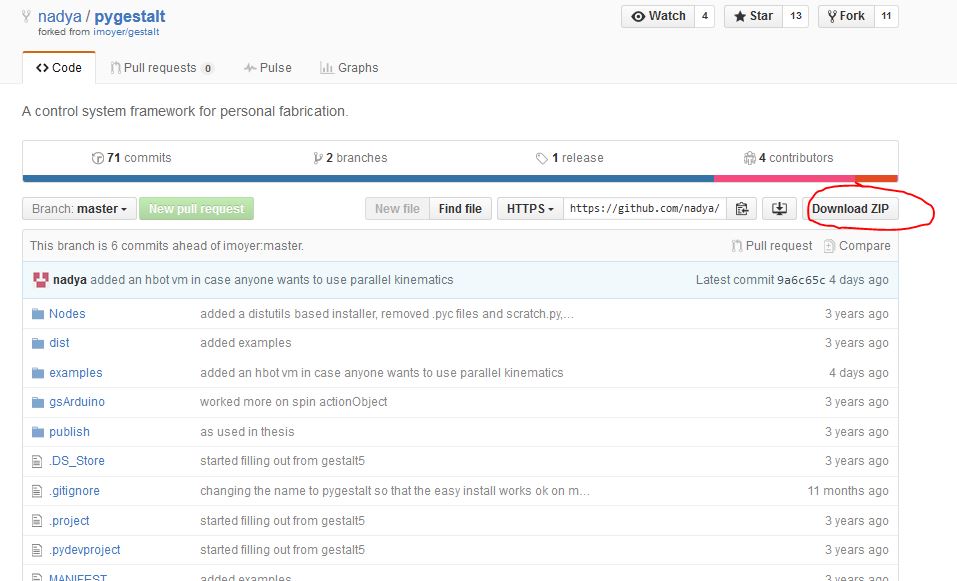Open the imoyer/gestalt source link

126,32
